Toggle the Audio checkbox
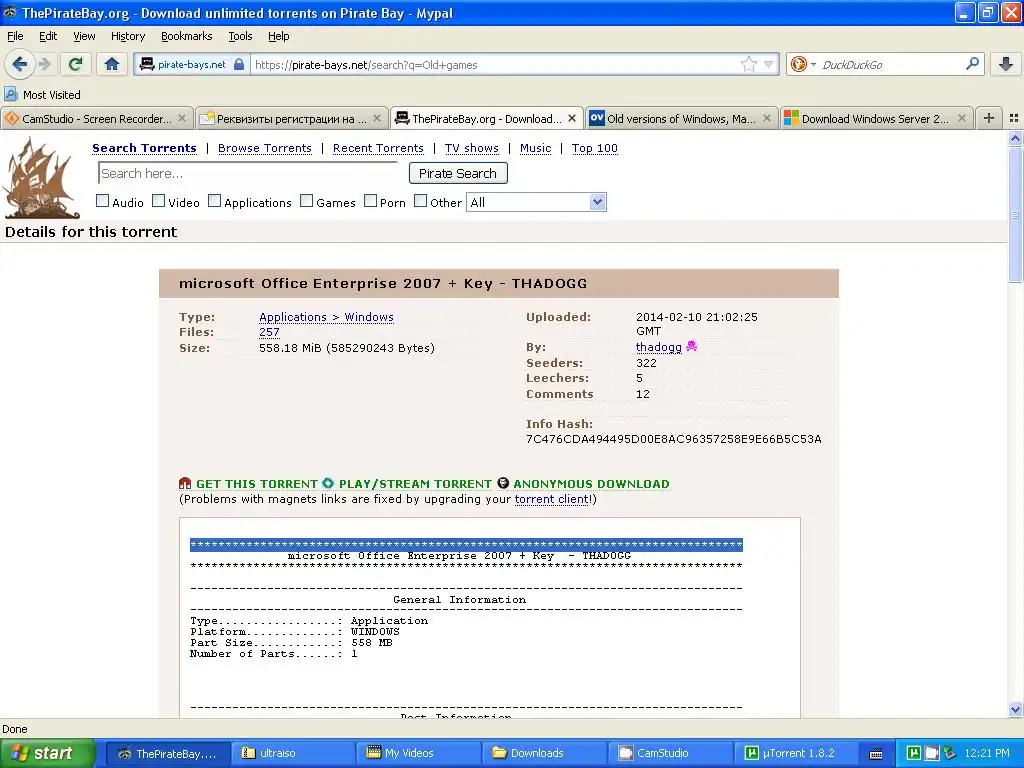 103,200
